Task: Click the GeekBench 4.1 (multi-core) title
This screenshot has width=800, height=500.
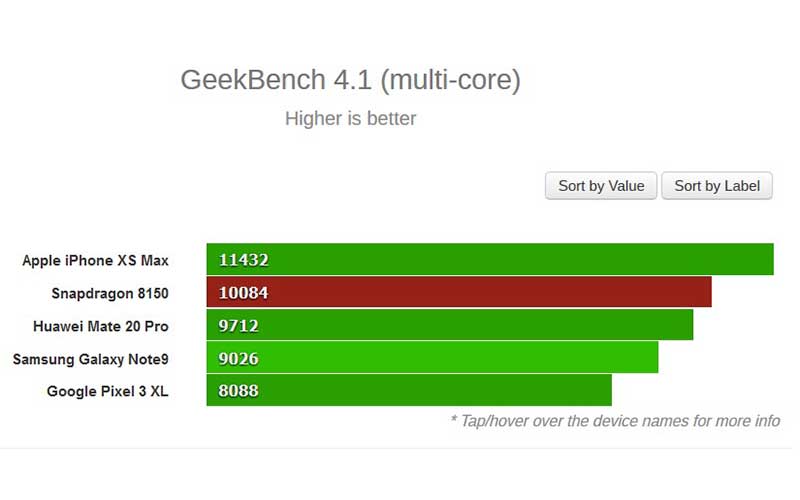Action: 351,80
